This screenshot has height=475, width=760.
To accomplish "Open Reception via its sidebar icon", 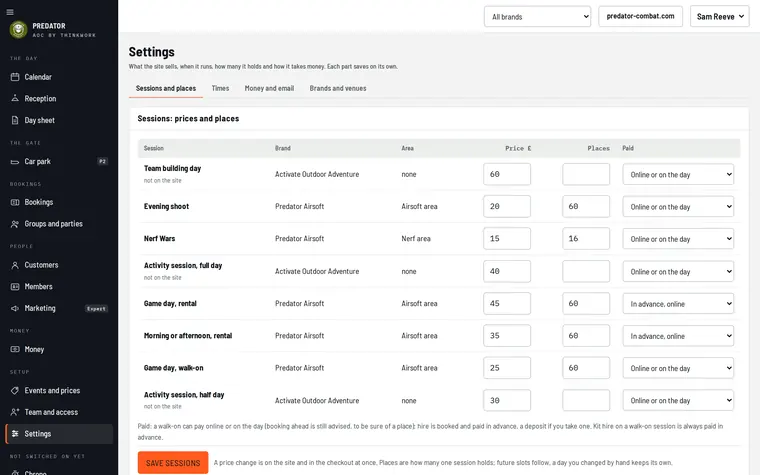I will [15, 98].
